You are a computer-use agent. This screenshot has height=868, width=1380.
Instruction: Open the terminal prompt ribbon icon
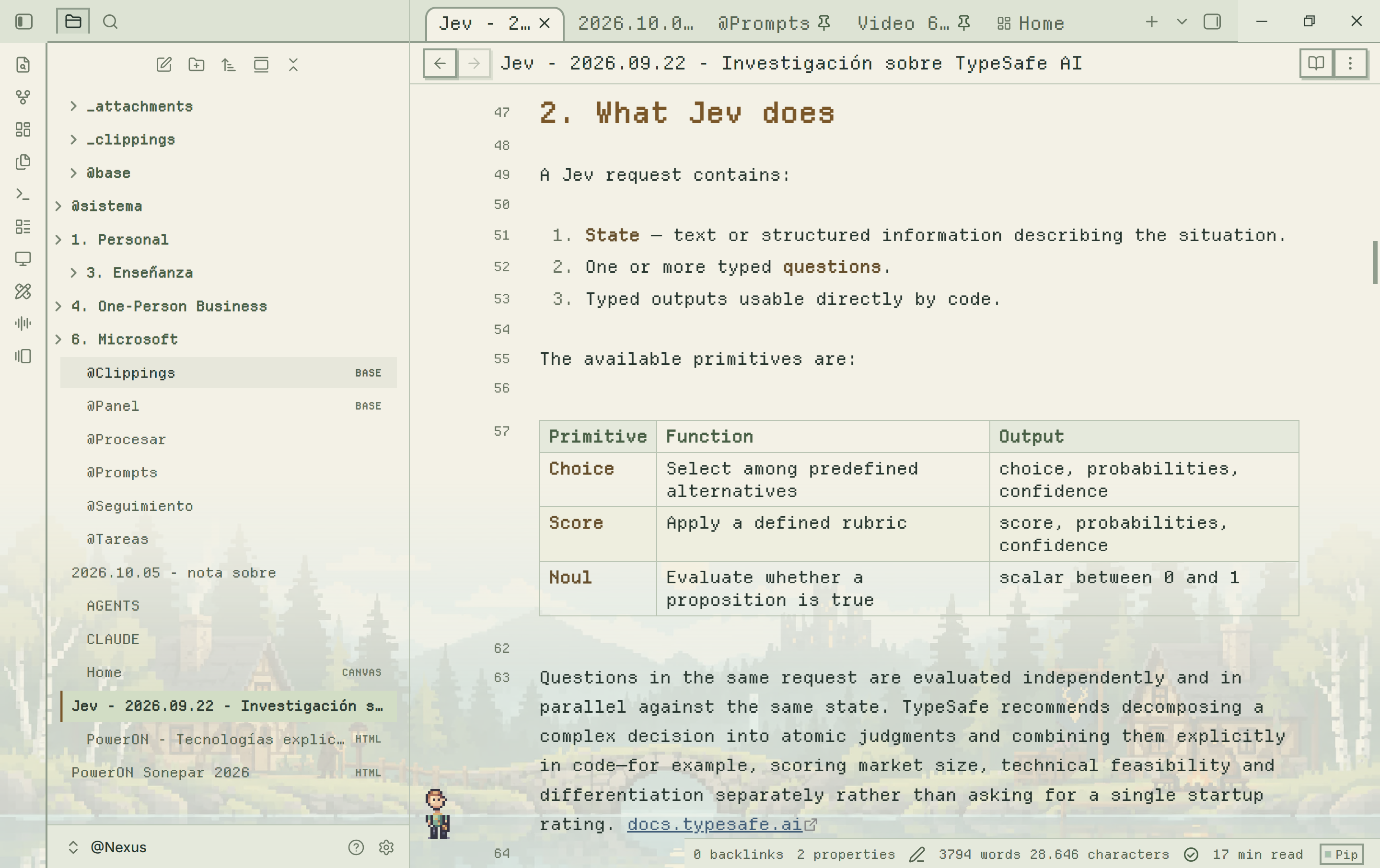coord(23,194)
